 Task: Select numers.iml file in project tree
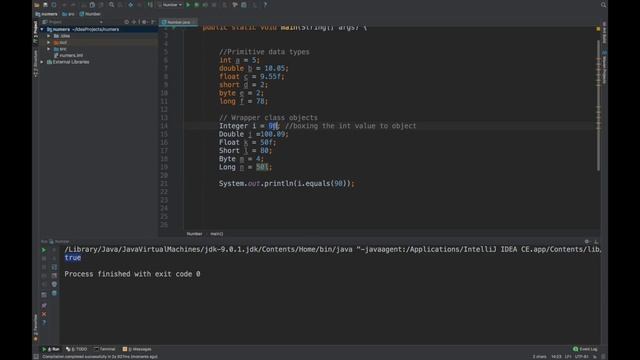[69, 56]
